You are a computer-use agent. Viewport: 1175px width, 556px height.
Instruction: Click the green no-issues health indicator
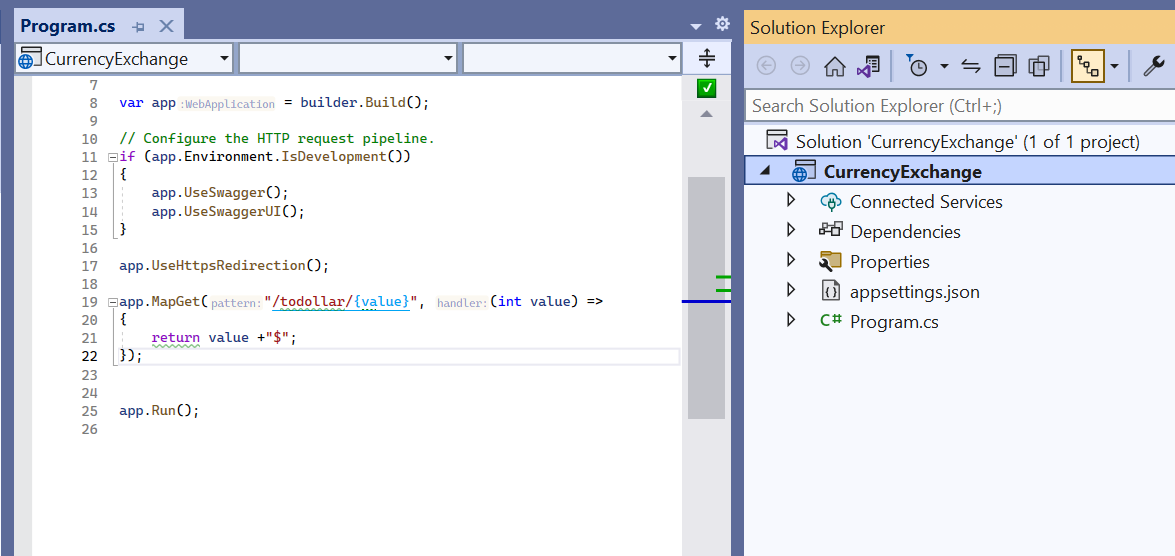pyautogui.click(x=707, y=89)
